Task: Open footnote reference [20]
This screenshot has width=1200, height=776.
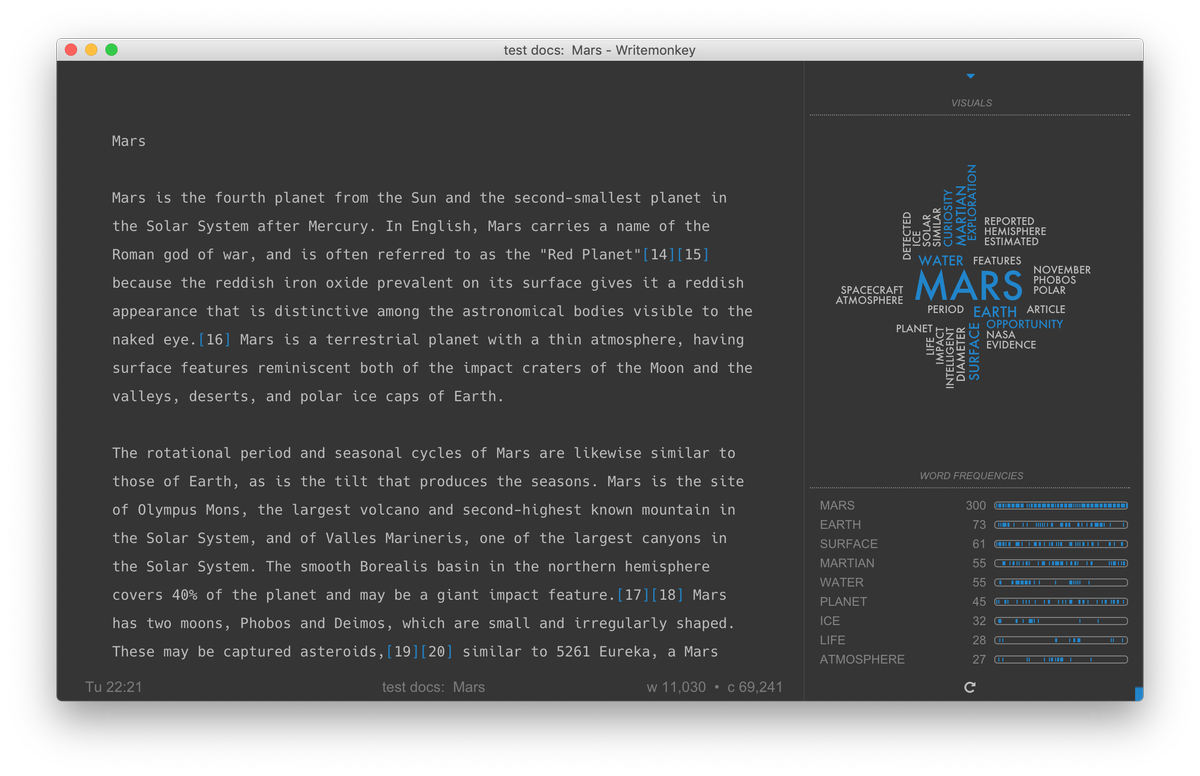Action: [437, 652]
